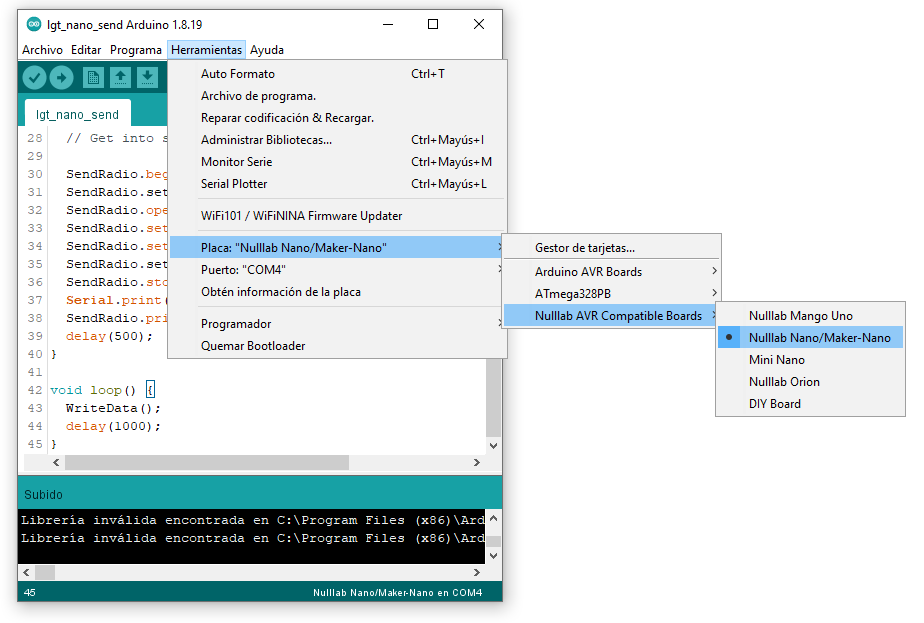Click the editor horizontal scrollbar thumb

207,463
